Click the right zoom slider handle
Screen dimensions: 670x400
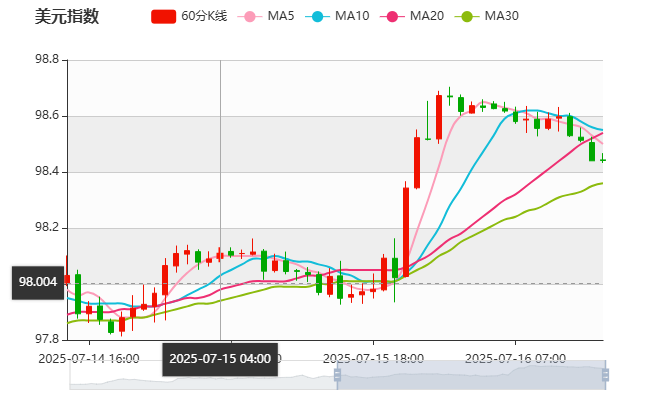(x=605, y=375)
